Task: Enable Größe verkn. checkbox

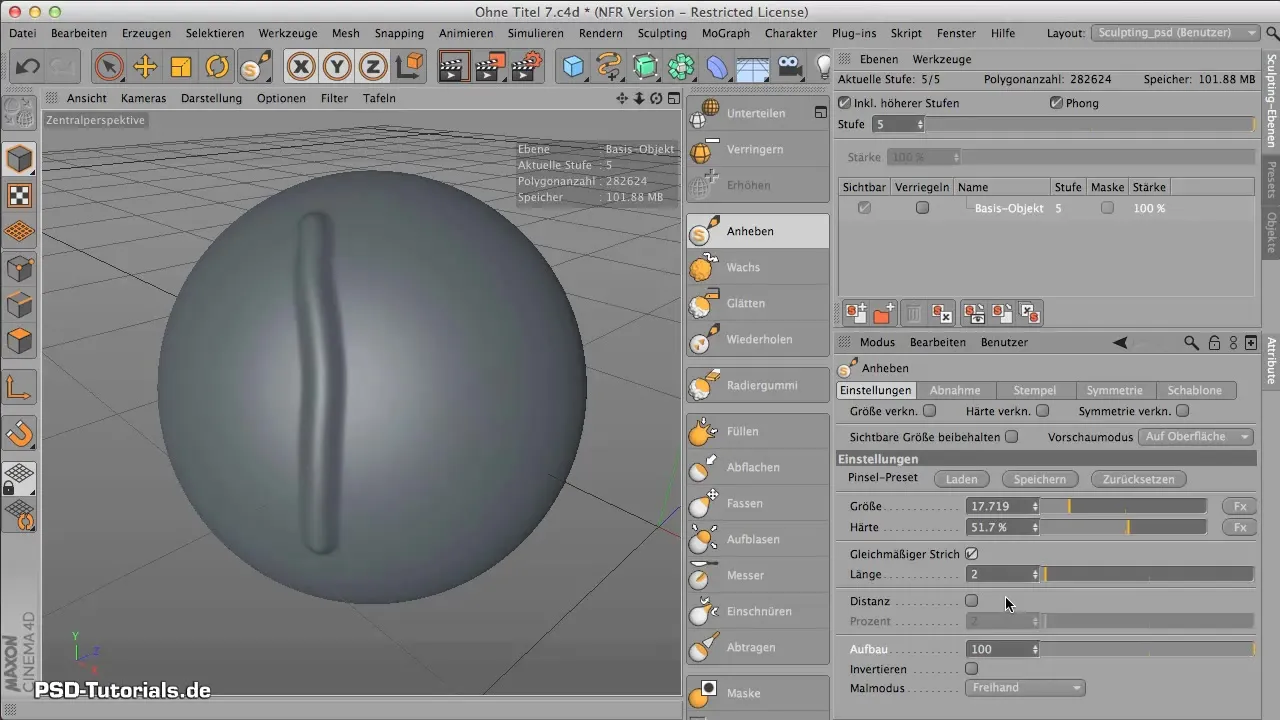Action: pyautogui.click(x=929, y=411)
